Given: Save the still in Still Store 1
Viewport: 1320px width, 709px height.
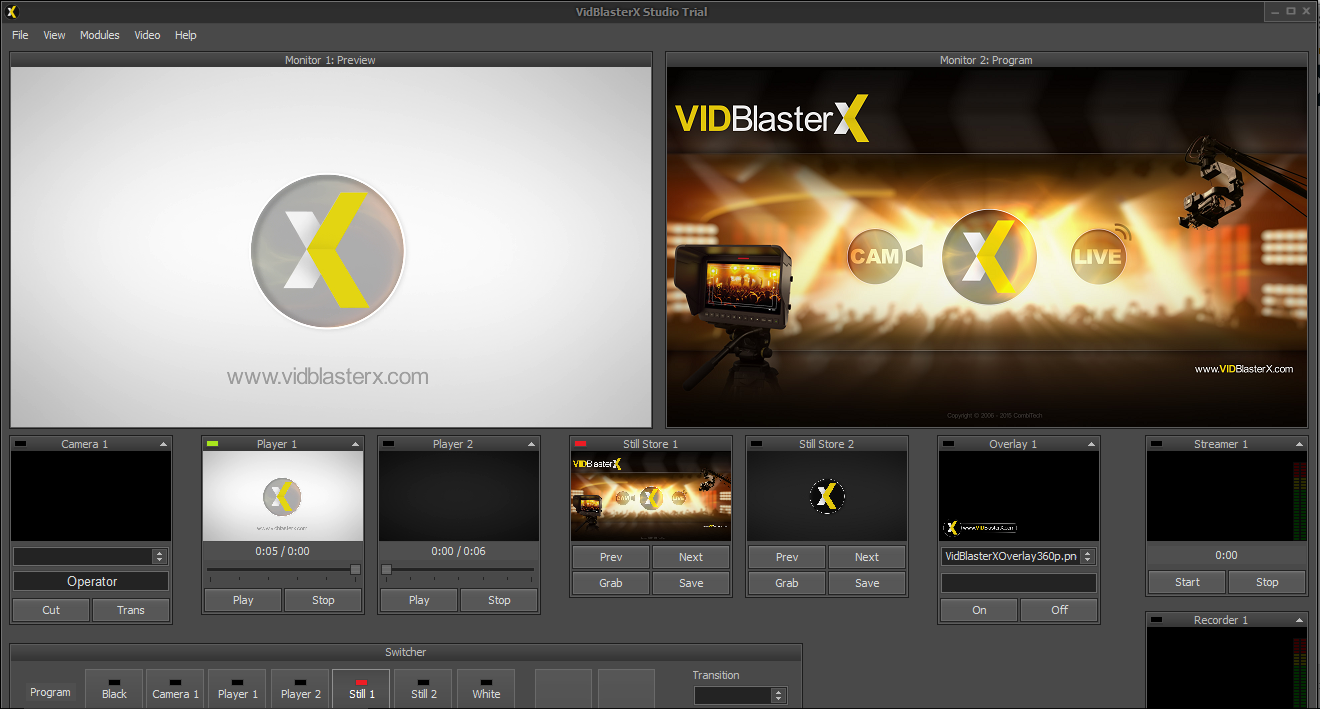Looking at the screenshot, I should [x=691, y=583].
